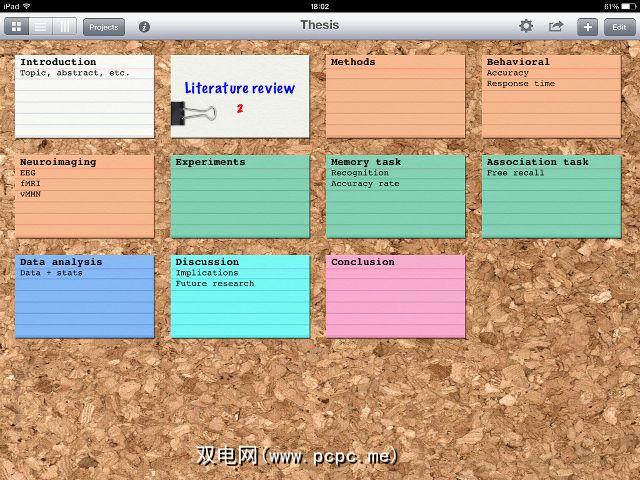Open the info icon
This screenshot has height=480, width=640.
point(144,27)
